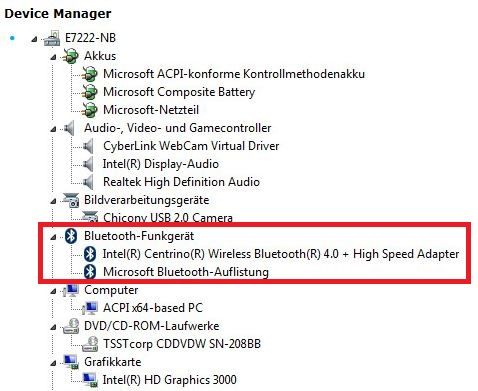The height and width of the screenshot is (391, 478).
Task: Click the Akkus battery category icon
Action: [71, 56]
